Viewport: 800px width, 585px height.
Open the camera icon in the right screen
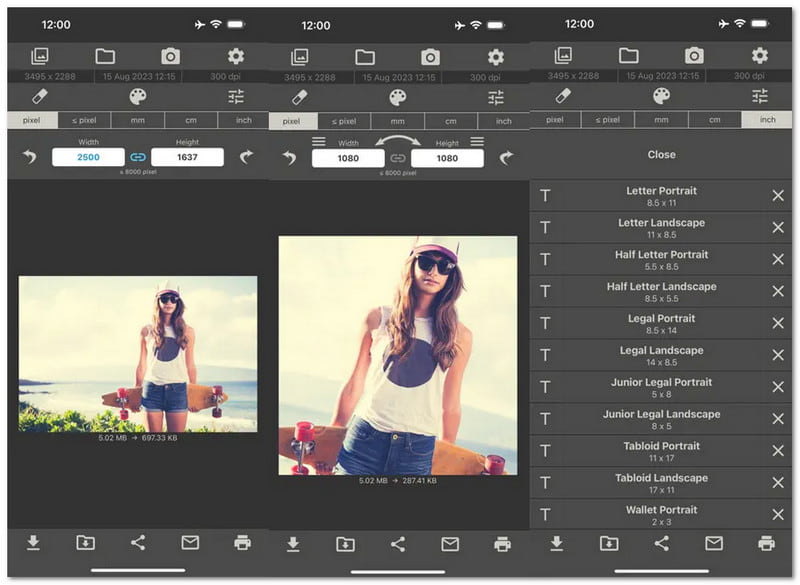[x=694, y=56]
